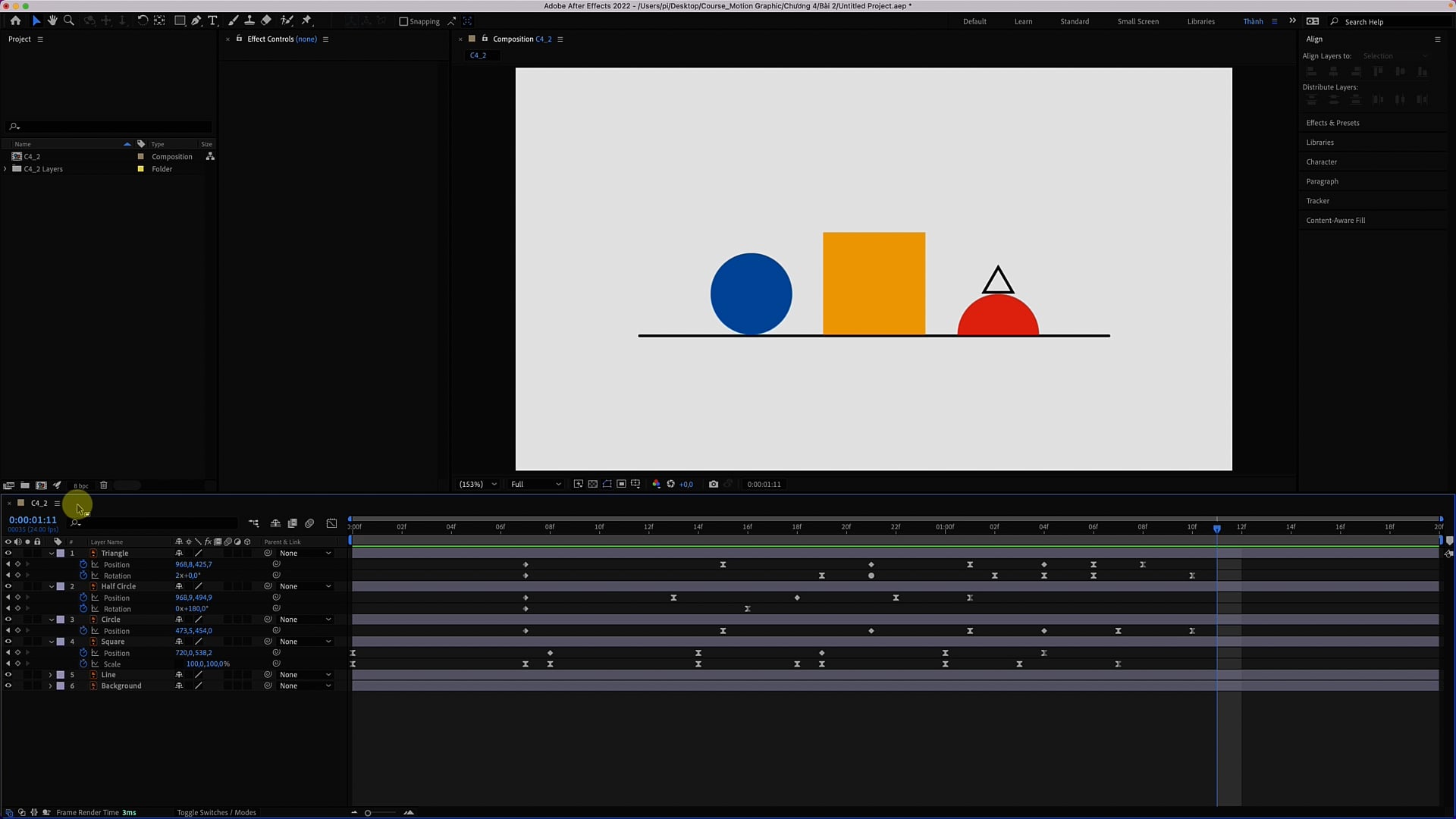Image resolution: width=1456 pixels, height=819 pixels.
Task: Hide the Square layer
Action: (x=8, y=642)
